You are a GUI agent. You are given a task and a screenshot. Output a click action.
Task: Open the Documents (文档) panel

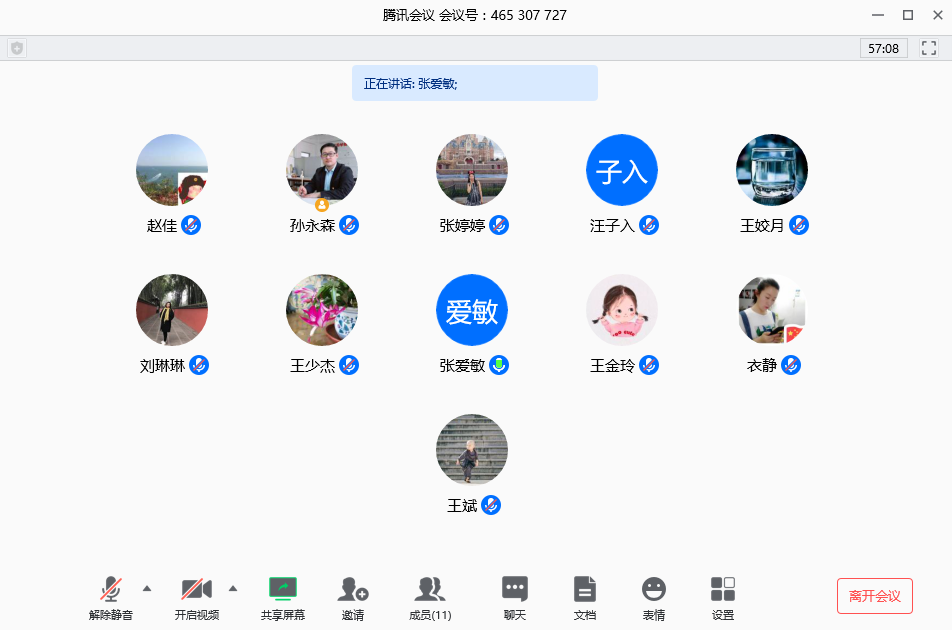tap(585, 589)
